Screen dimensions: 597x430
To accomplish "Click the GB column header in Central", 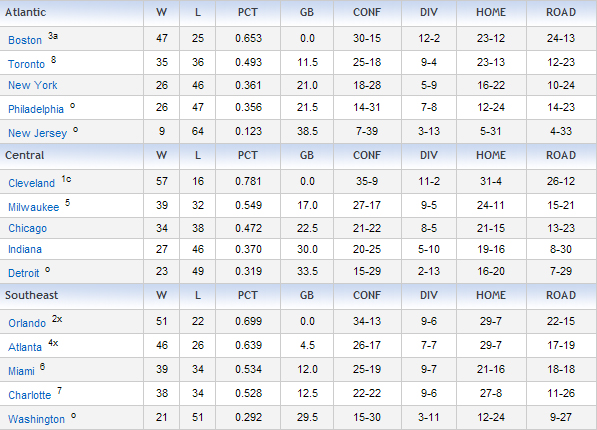I will (x=307, y=155).
